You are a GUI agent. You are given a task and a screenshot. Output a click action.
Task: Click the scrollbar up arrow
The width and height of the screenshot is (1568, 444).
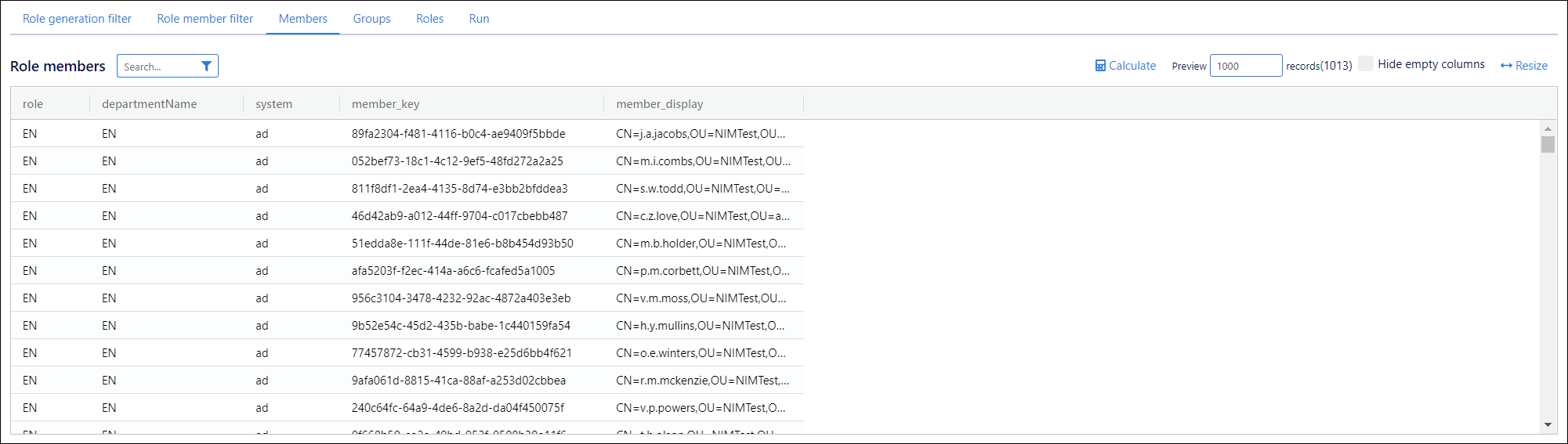pos(1547,128)
